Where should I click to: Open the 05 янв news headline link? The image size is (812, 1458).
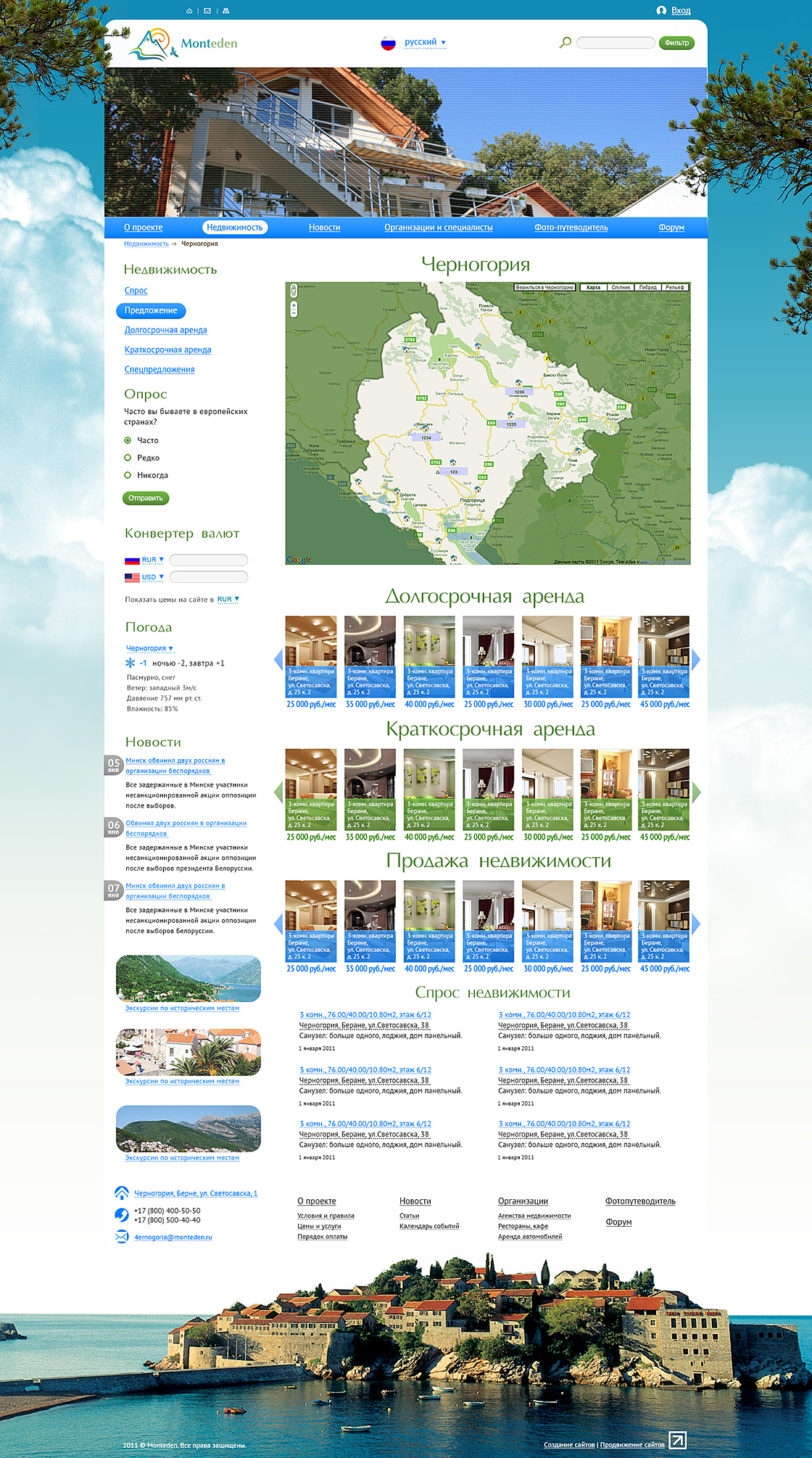(x=175, y=766)
